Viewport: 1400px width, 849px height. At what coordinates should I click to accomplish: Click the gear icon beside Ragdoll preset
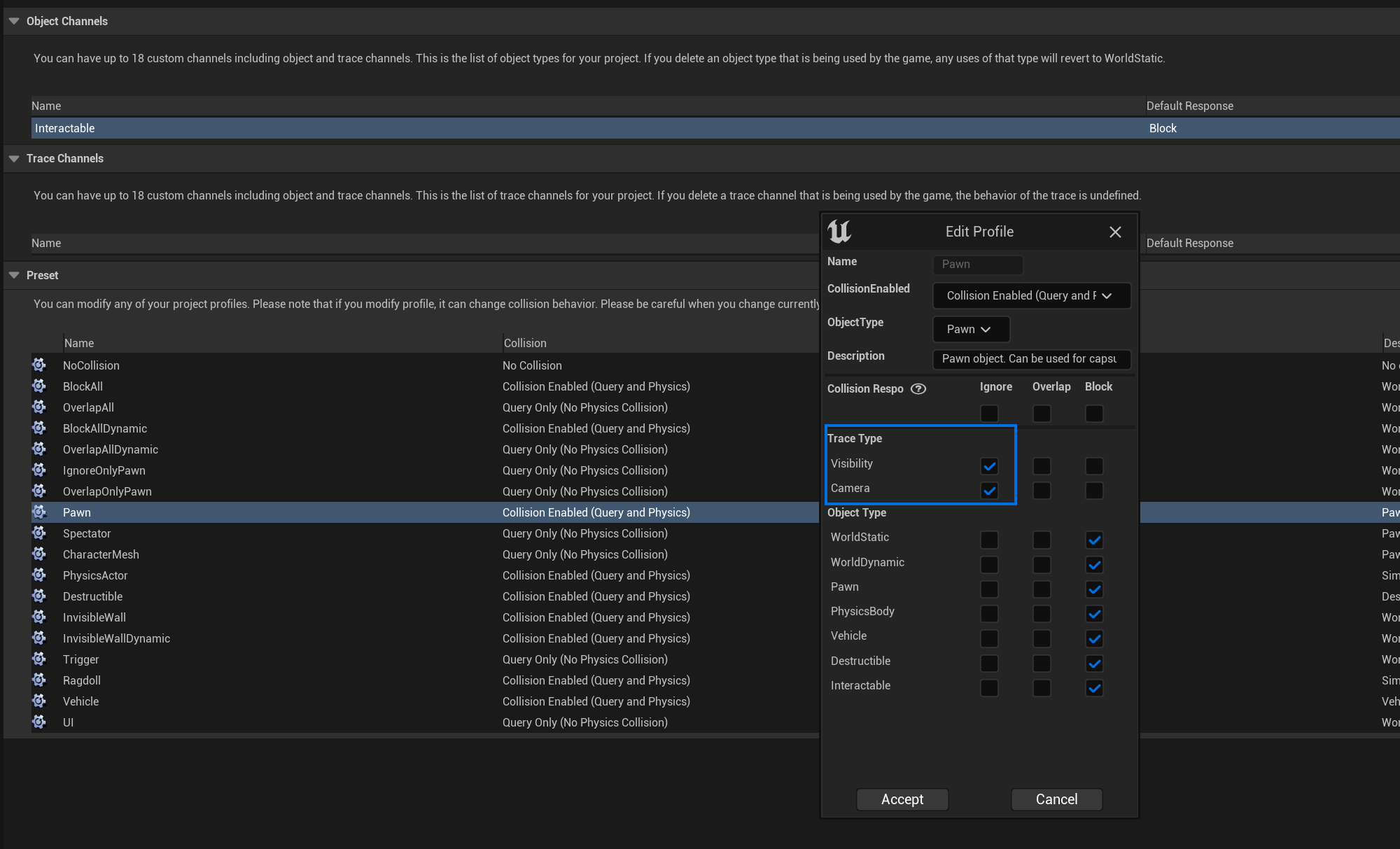coord(39,680)
